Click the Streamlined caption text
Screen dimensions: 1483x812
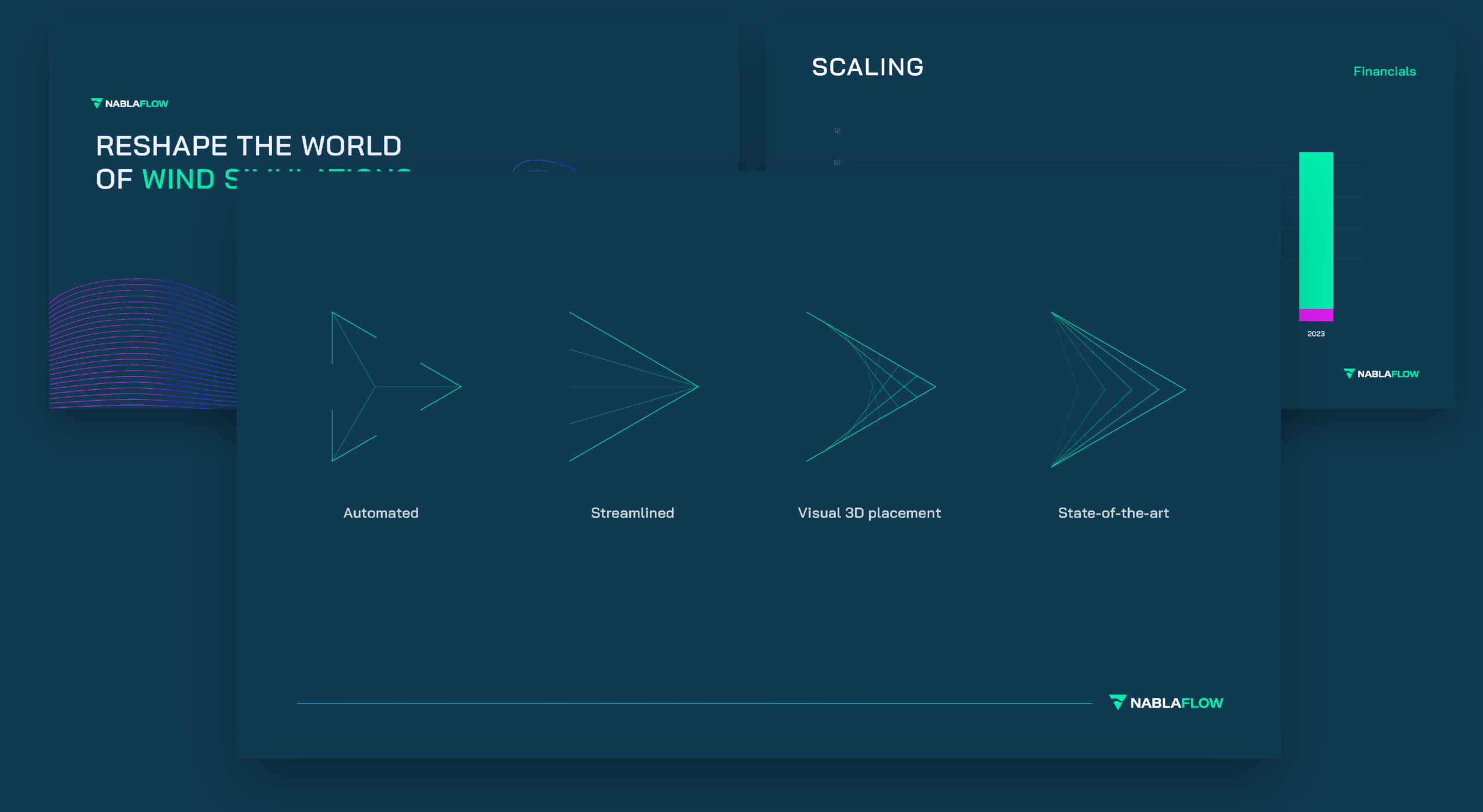click(632, 513)
